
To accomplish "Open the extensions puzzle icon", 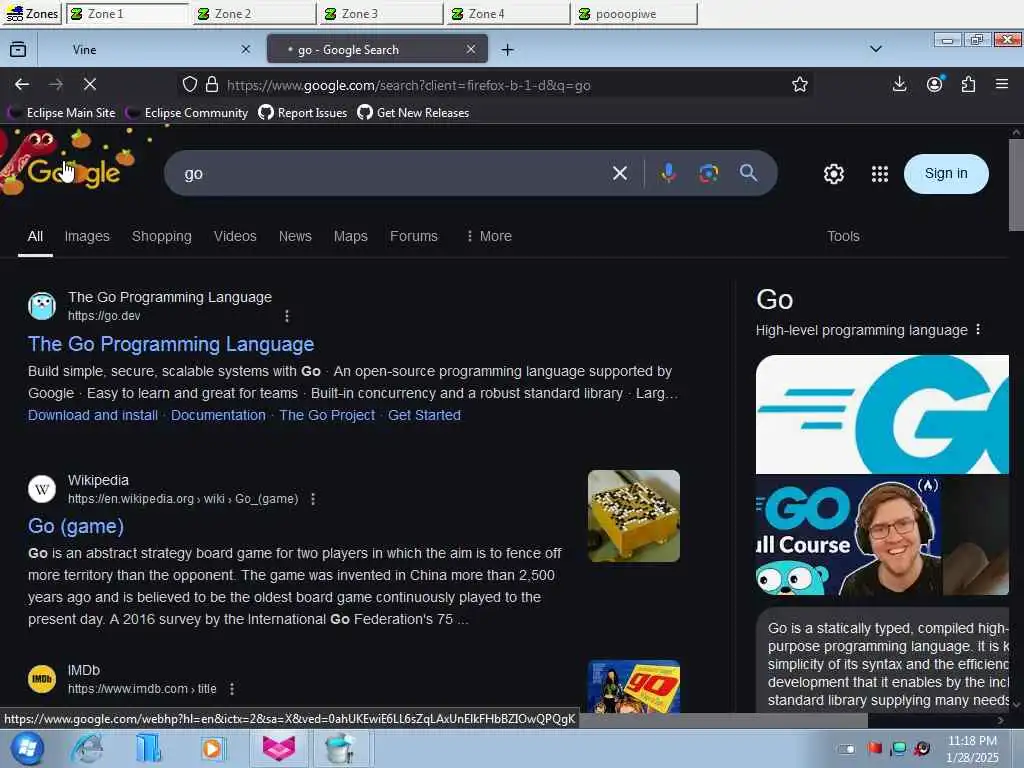I will [968, 84].
